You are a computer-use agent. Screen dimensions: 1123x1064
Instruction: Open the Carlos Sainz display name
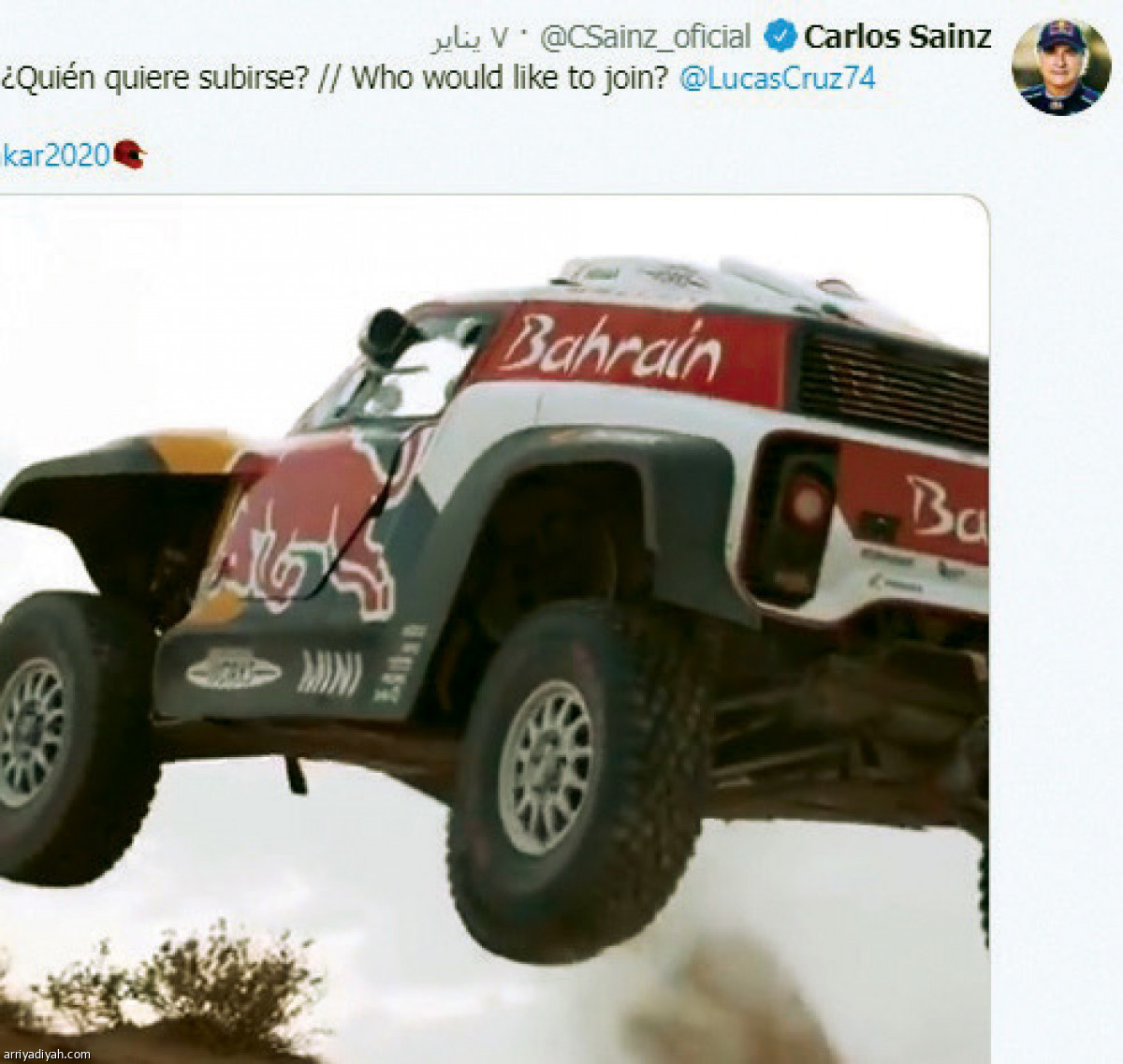point(897,37)
